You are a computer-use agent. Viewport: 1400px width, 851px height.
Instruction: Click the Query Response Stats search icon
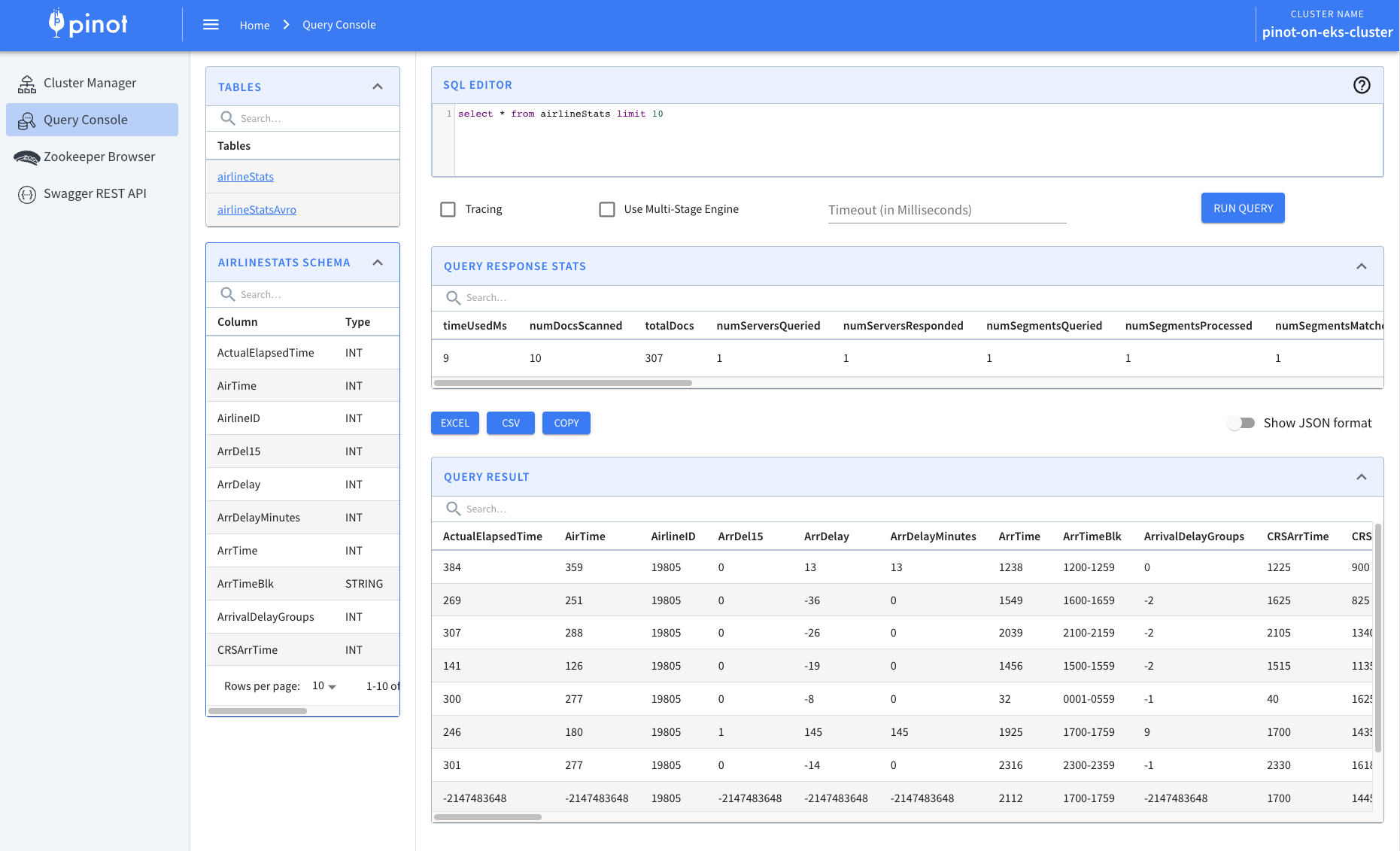click(453, 297)
